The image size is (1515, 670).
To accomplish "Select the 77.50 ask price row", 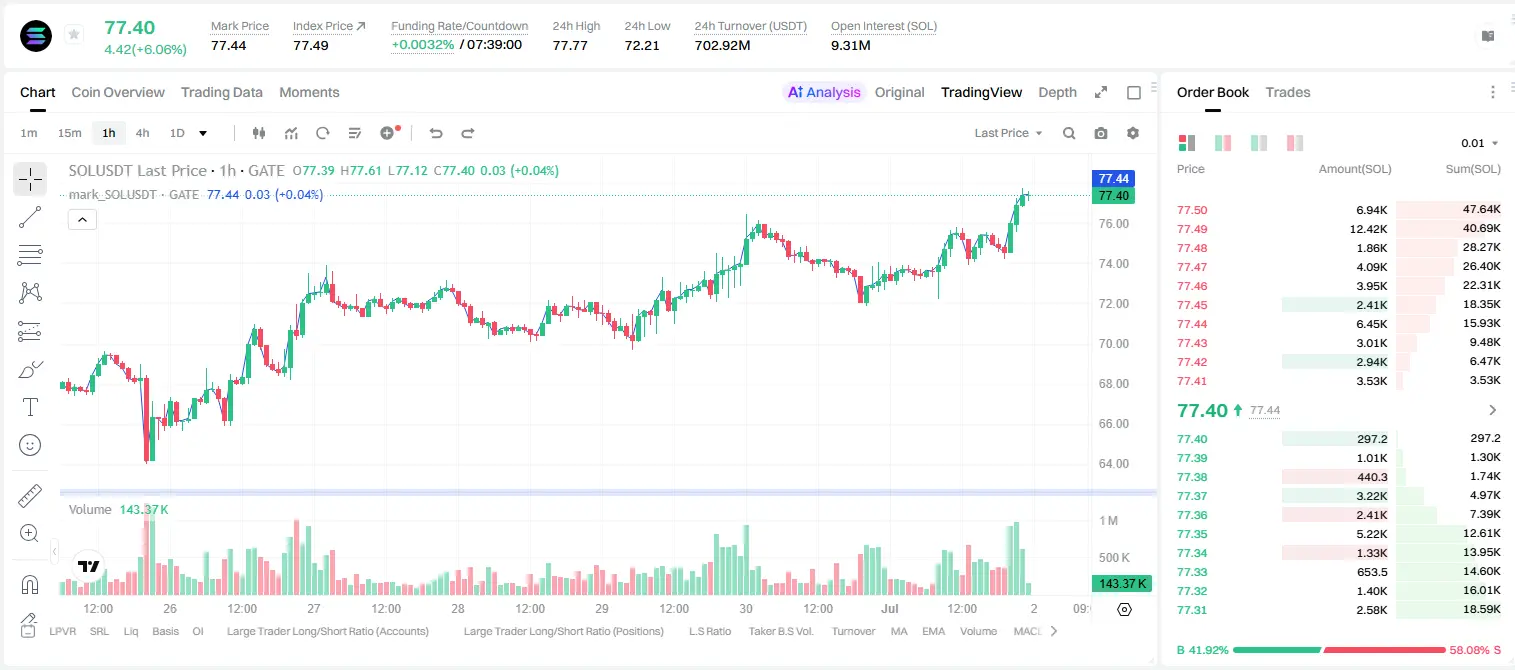I will 1339,210.
